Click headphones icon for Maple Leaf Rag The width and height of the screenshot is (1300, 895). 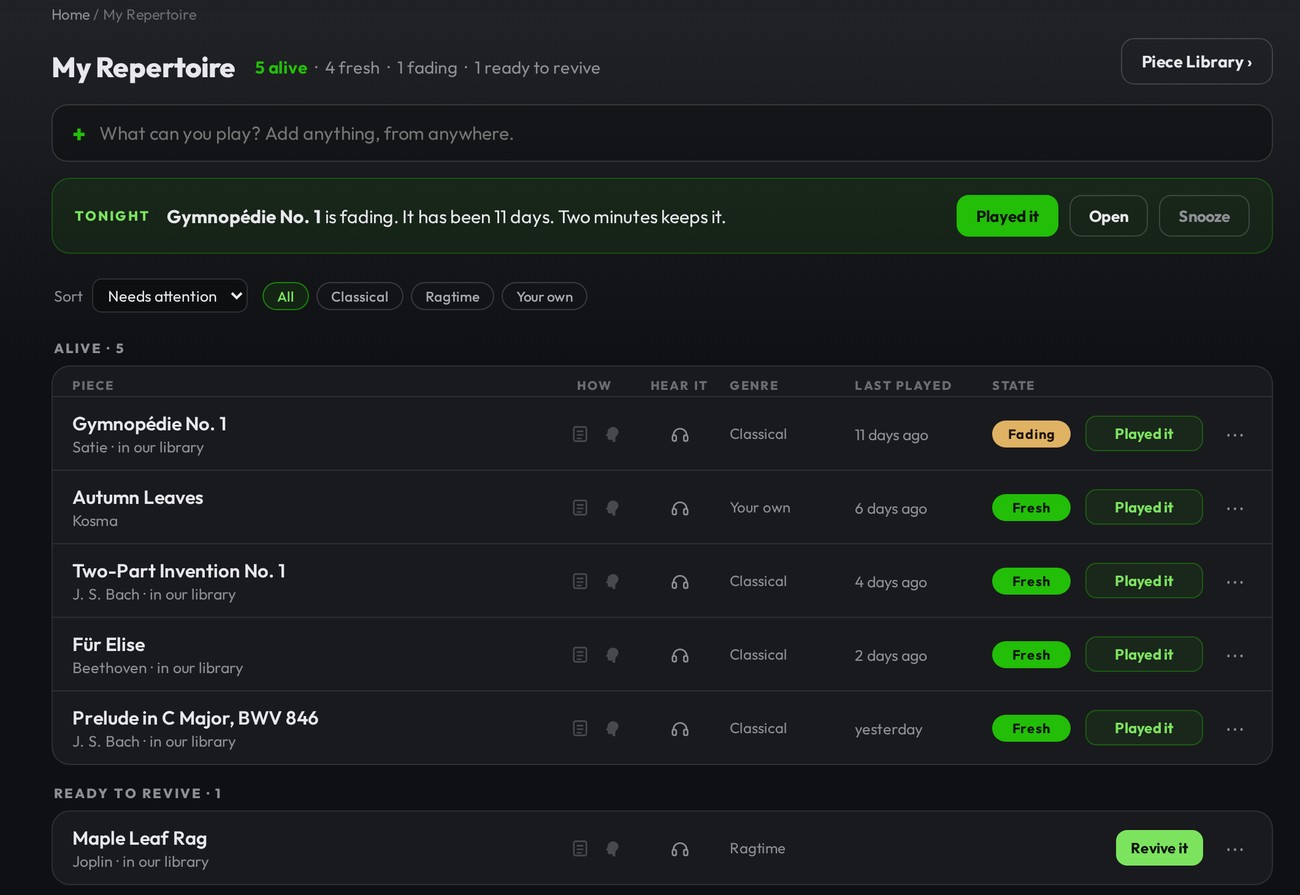680,848
